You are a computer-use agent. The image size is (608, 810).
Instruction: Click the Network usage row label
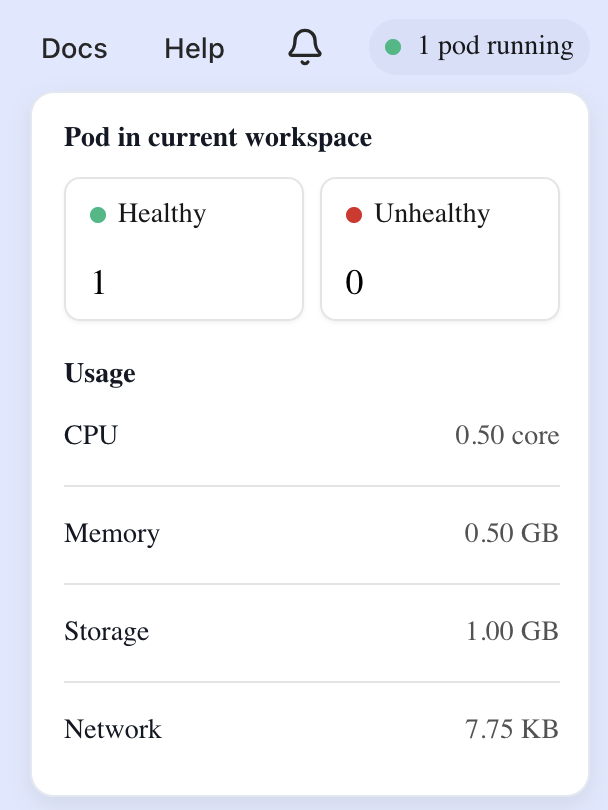pyautogui.click(x=113, y=730)
